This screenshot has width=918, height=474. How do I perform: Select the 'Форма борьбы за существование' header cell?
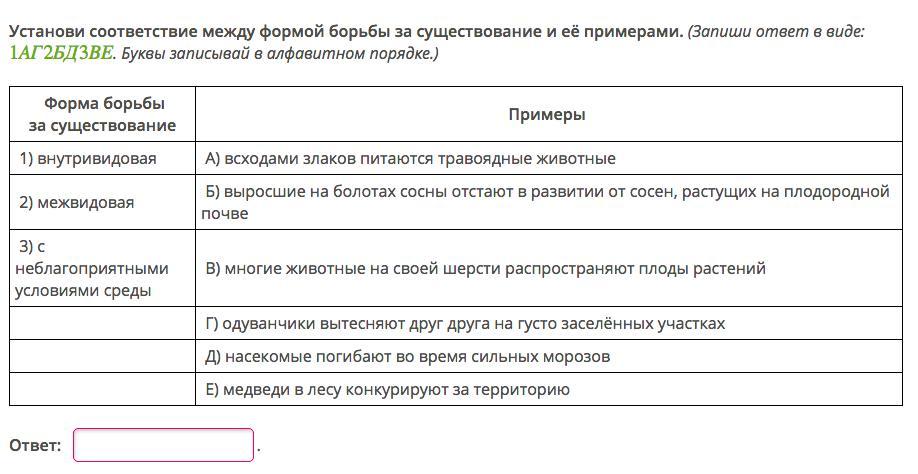[x=102, y=114]
